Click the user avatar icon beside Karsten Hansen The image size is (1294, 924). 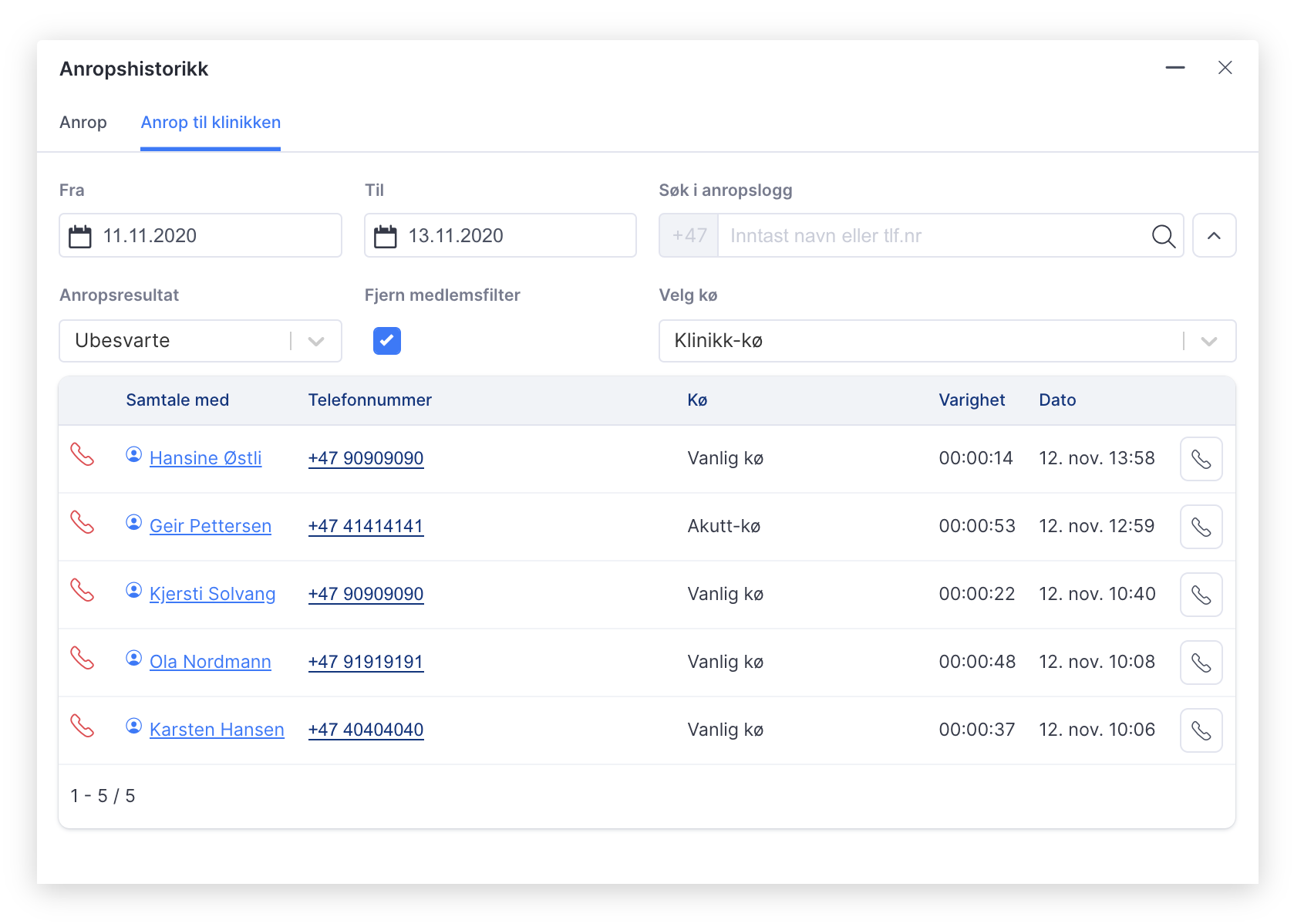click(134, 727)
